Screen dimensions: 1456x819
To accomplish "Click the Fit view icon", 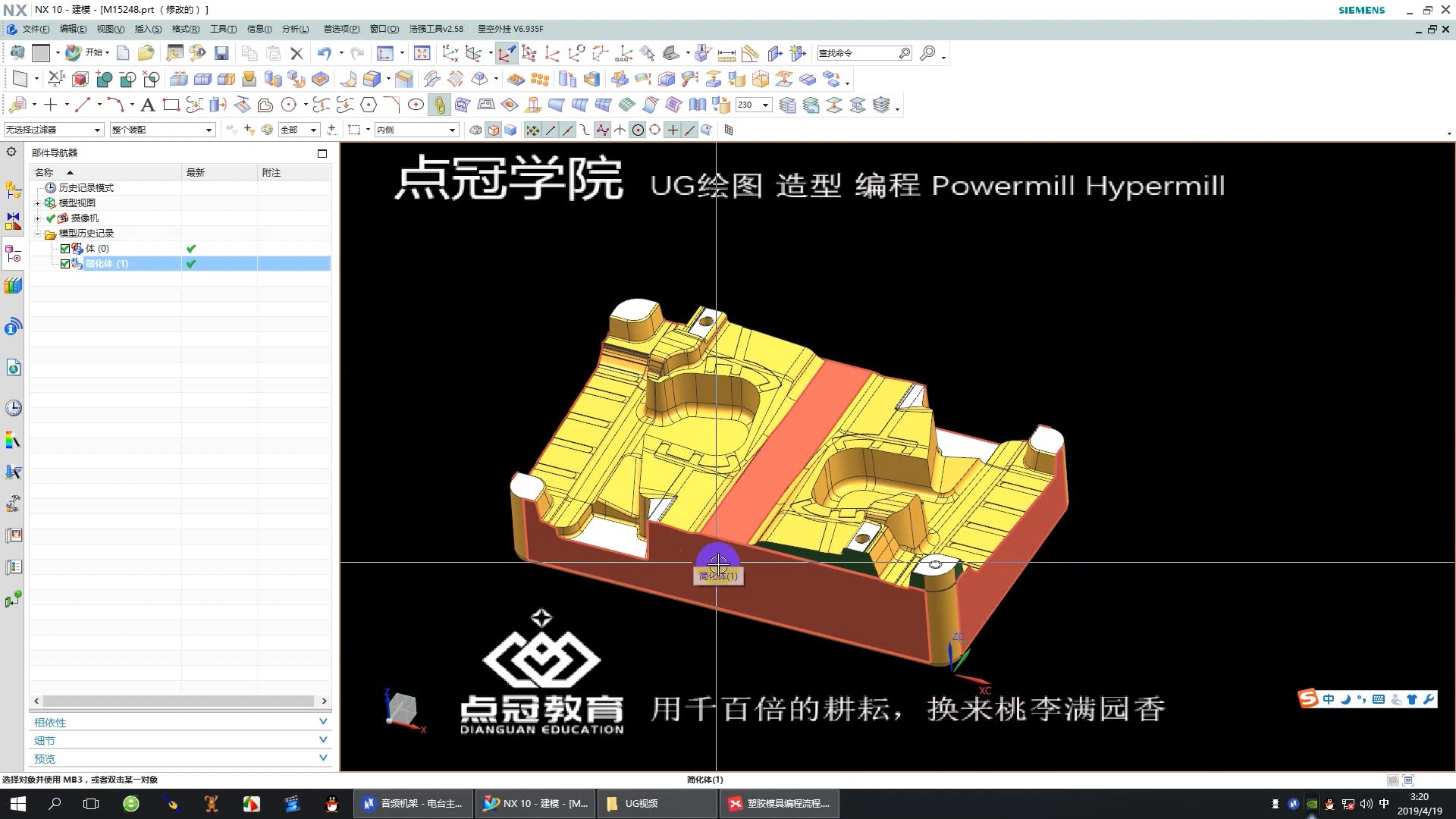I will click(422, 53).
